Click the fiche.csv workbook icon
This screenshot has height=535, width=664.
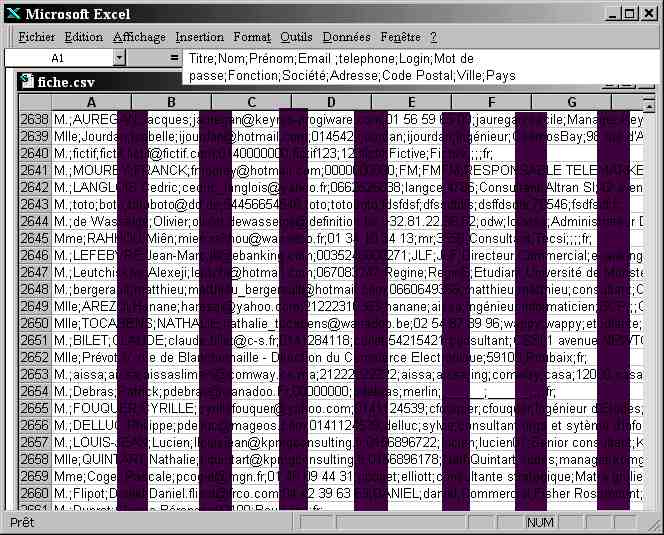click(27, 82)
